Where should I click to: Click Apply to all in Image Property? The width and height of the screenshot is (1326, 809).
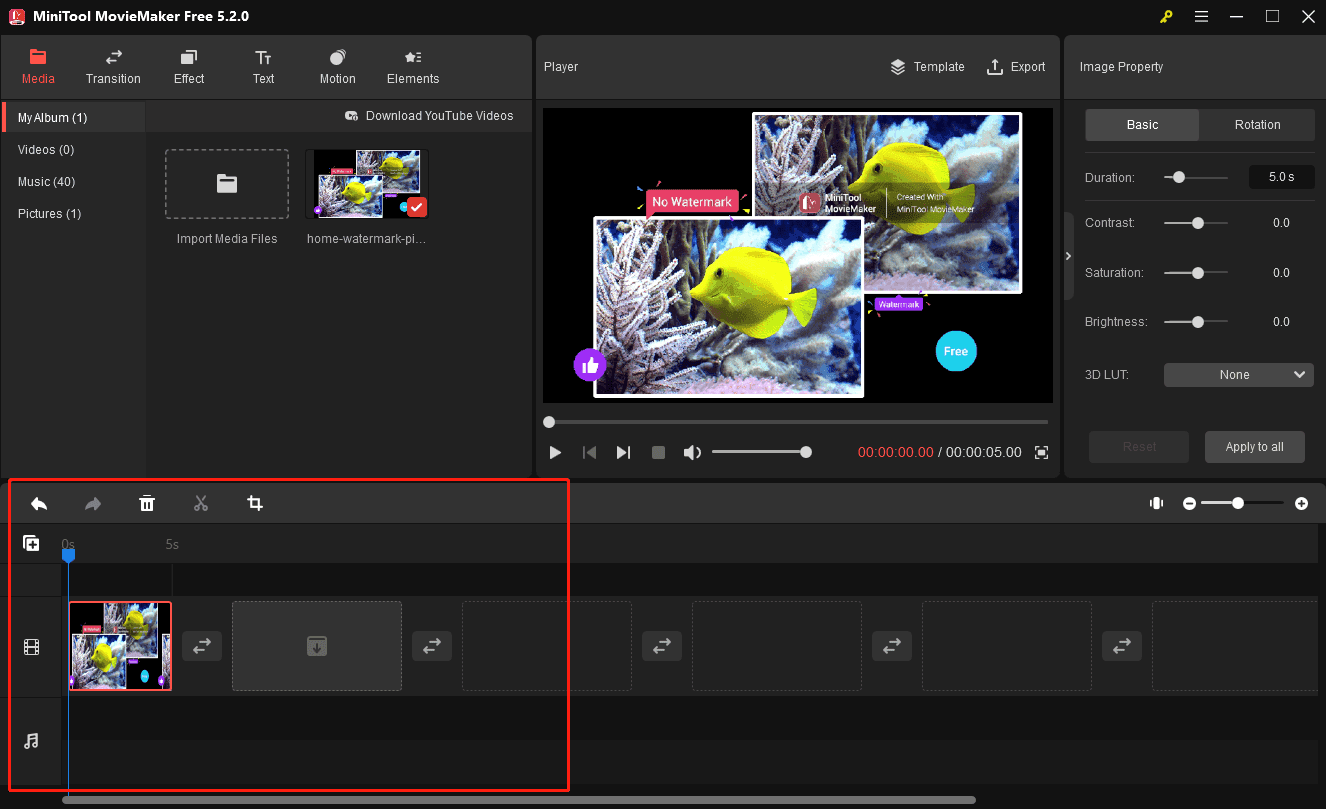point(1254,447)
